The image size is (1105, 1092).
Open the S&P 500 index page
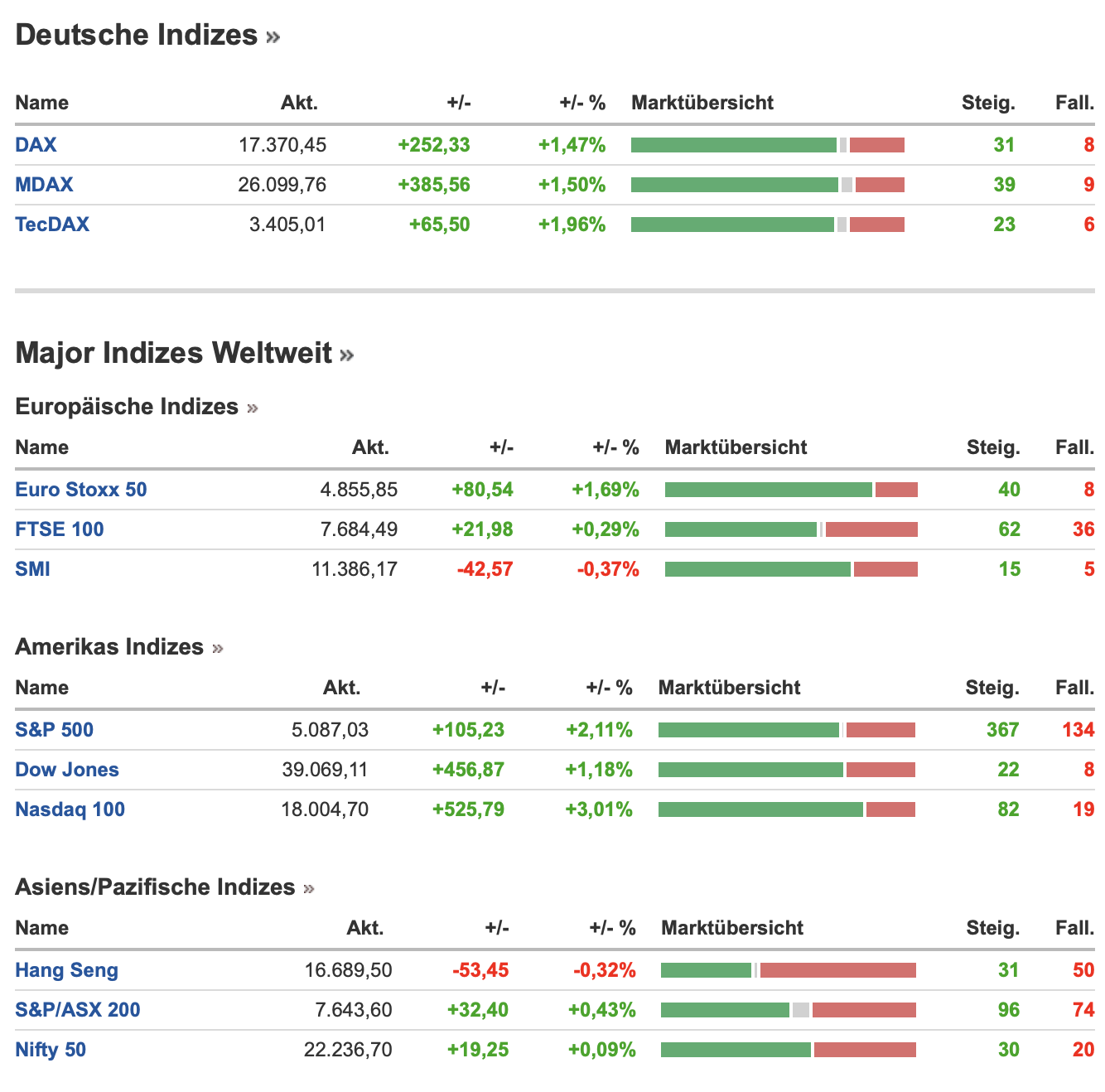point(54,730)
